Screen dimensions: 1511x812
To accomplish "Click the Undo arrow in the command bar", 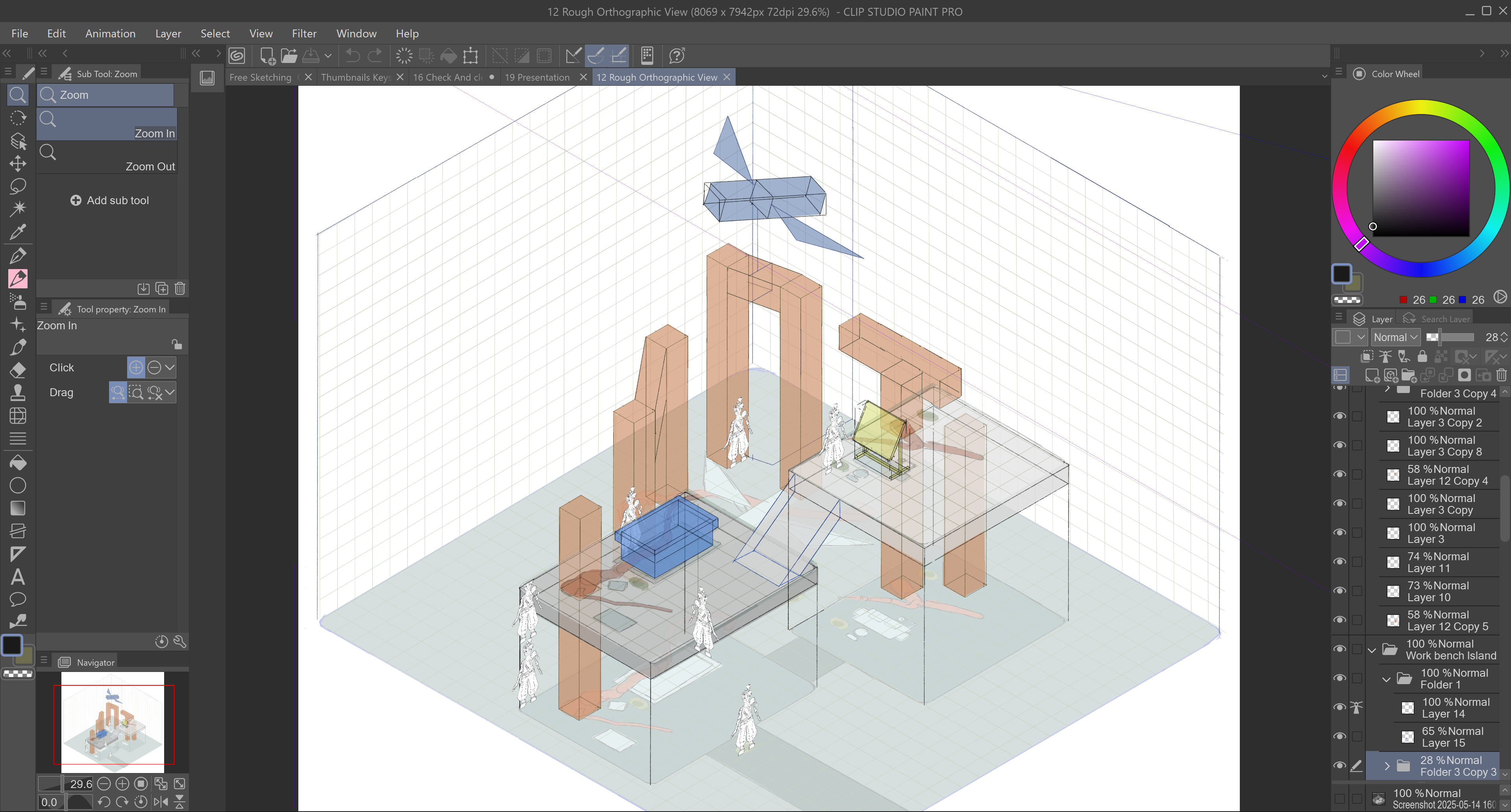I will 353,56.
